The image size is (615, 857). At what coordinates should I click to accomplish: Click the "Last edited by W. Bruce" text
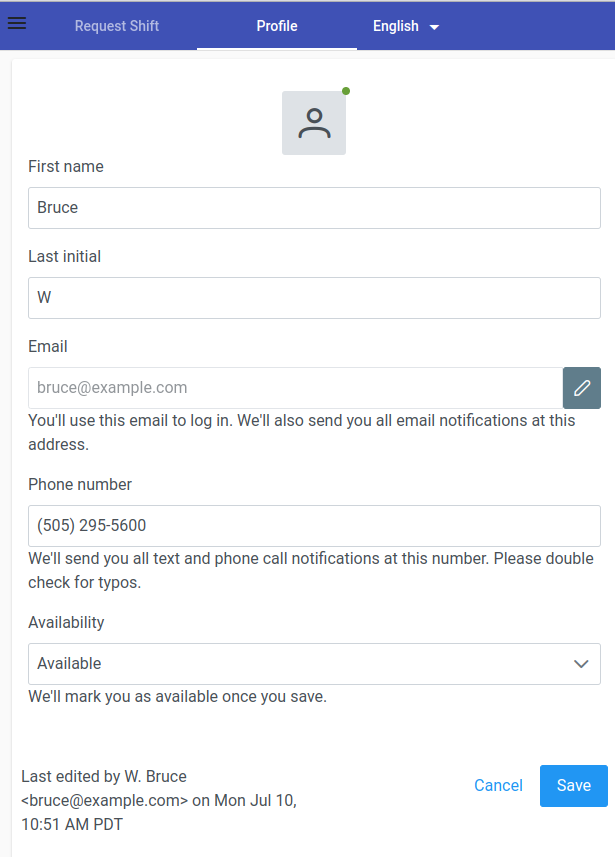pos(104,777)
